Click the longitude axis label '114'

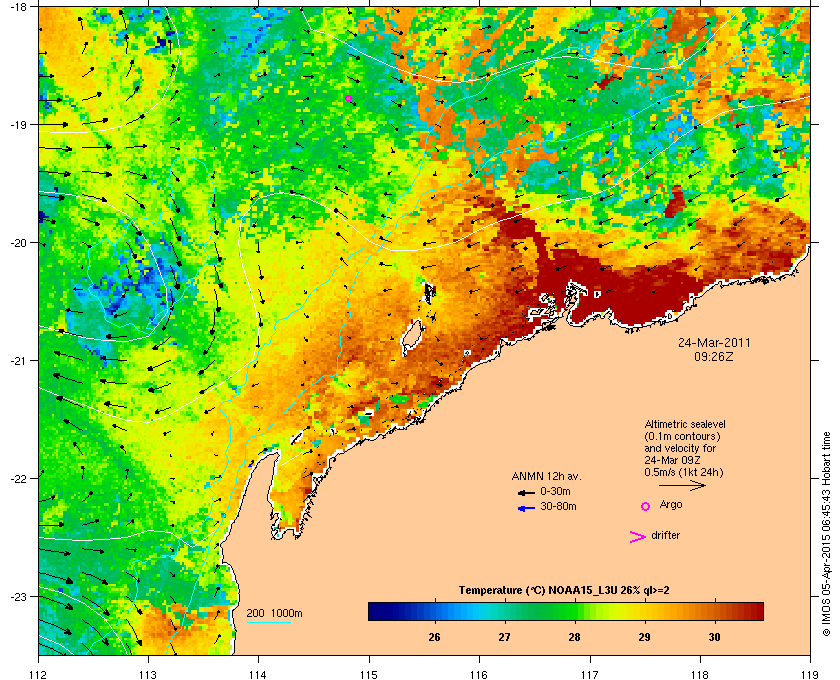pos(258,674)
